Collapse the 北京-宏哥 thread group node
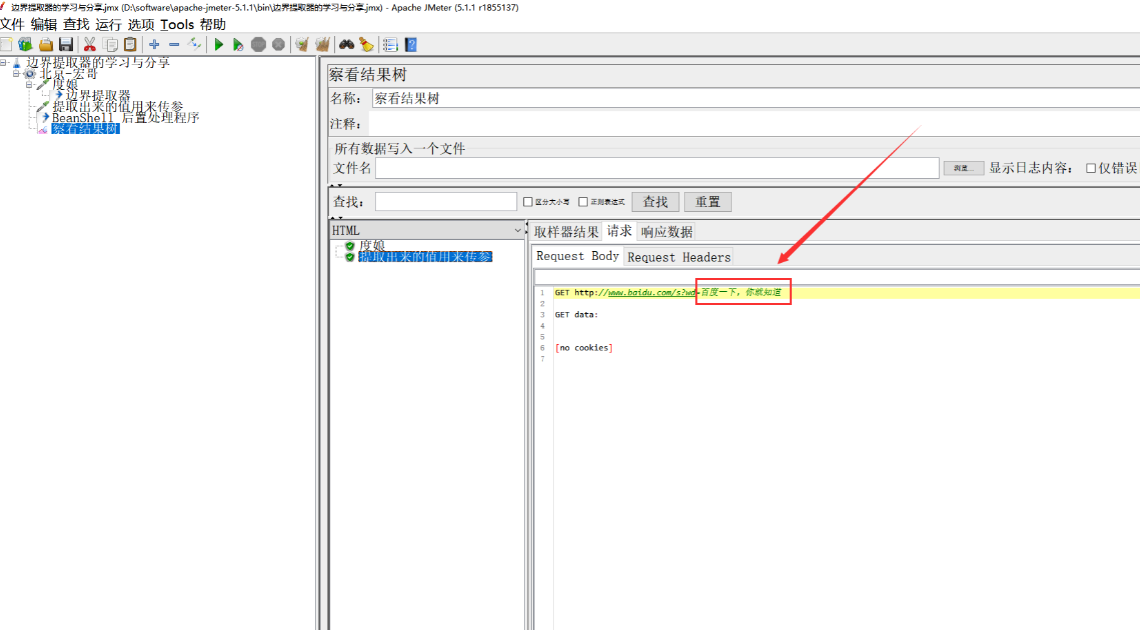 point(16,74)
